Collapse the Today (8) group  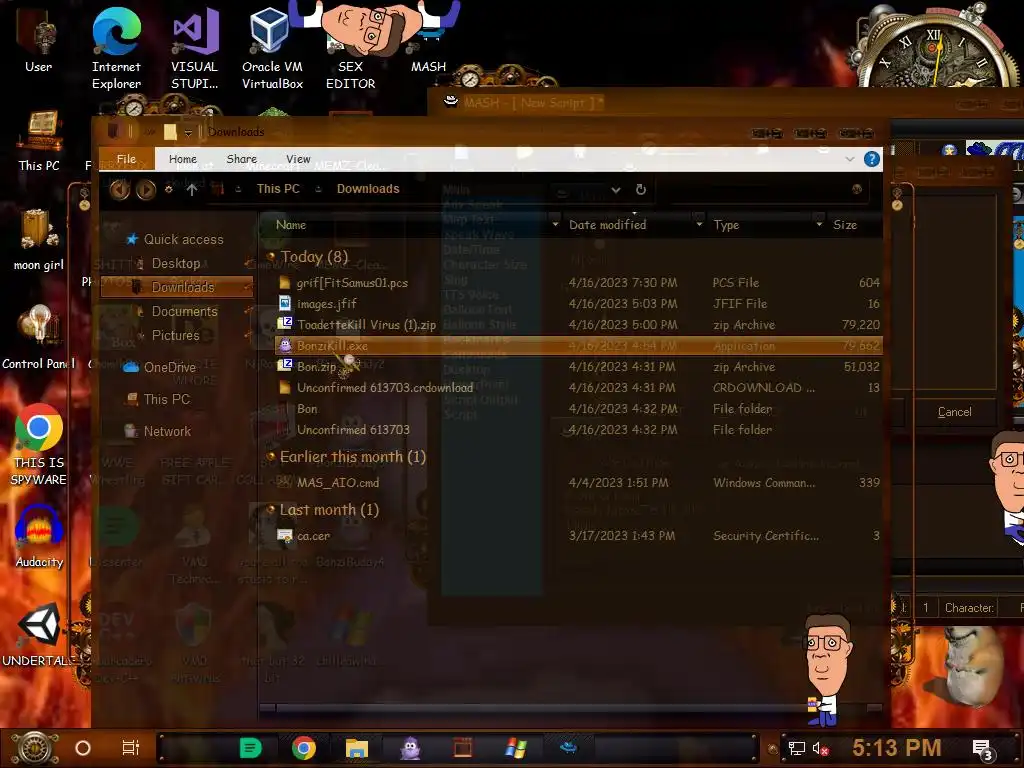point(270,257)
